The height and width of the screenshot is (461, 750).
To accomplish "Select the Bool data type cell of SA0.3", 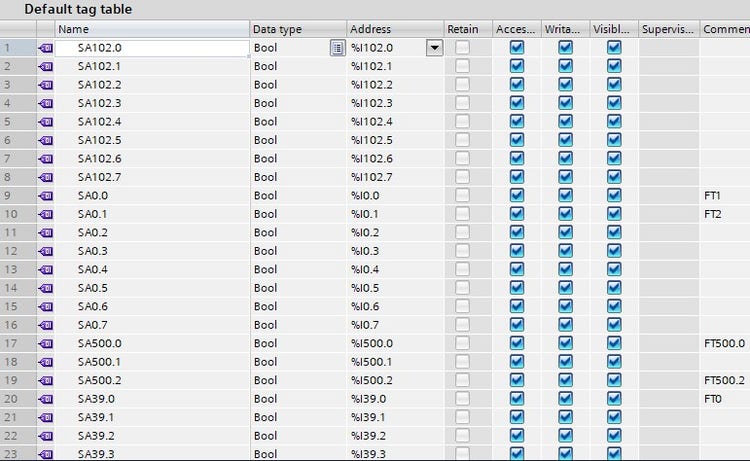I will tap(296, 251).
